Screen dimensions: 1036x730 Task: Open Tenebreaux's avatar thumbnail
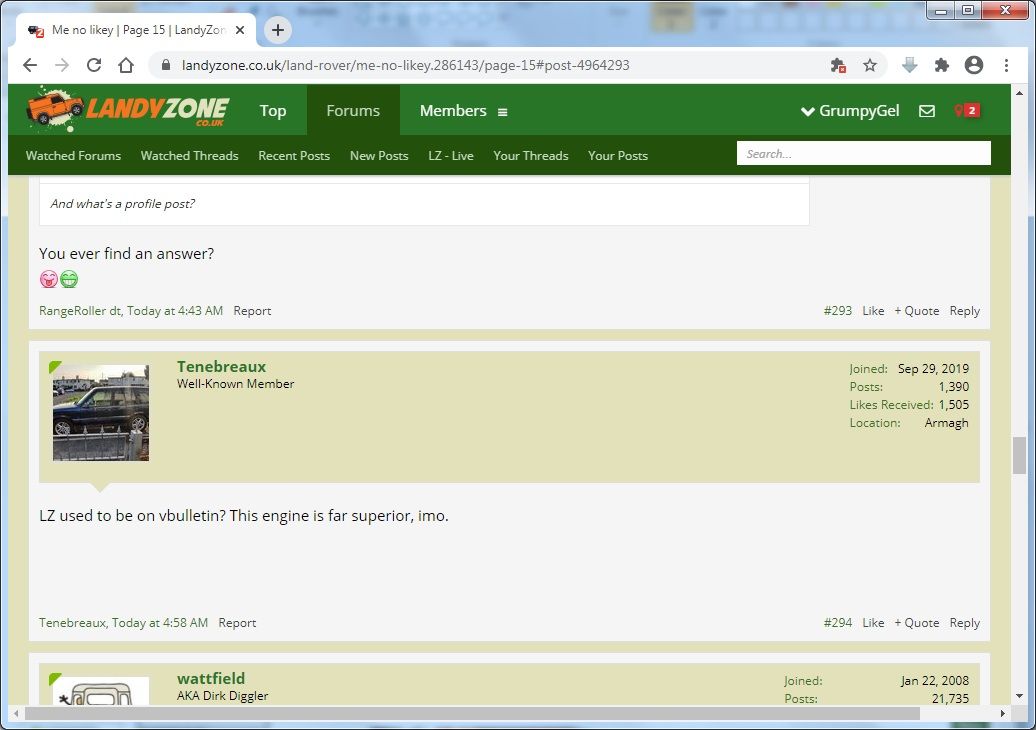(100, 412)
